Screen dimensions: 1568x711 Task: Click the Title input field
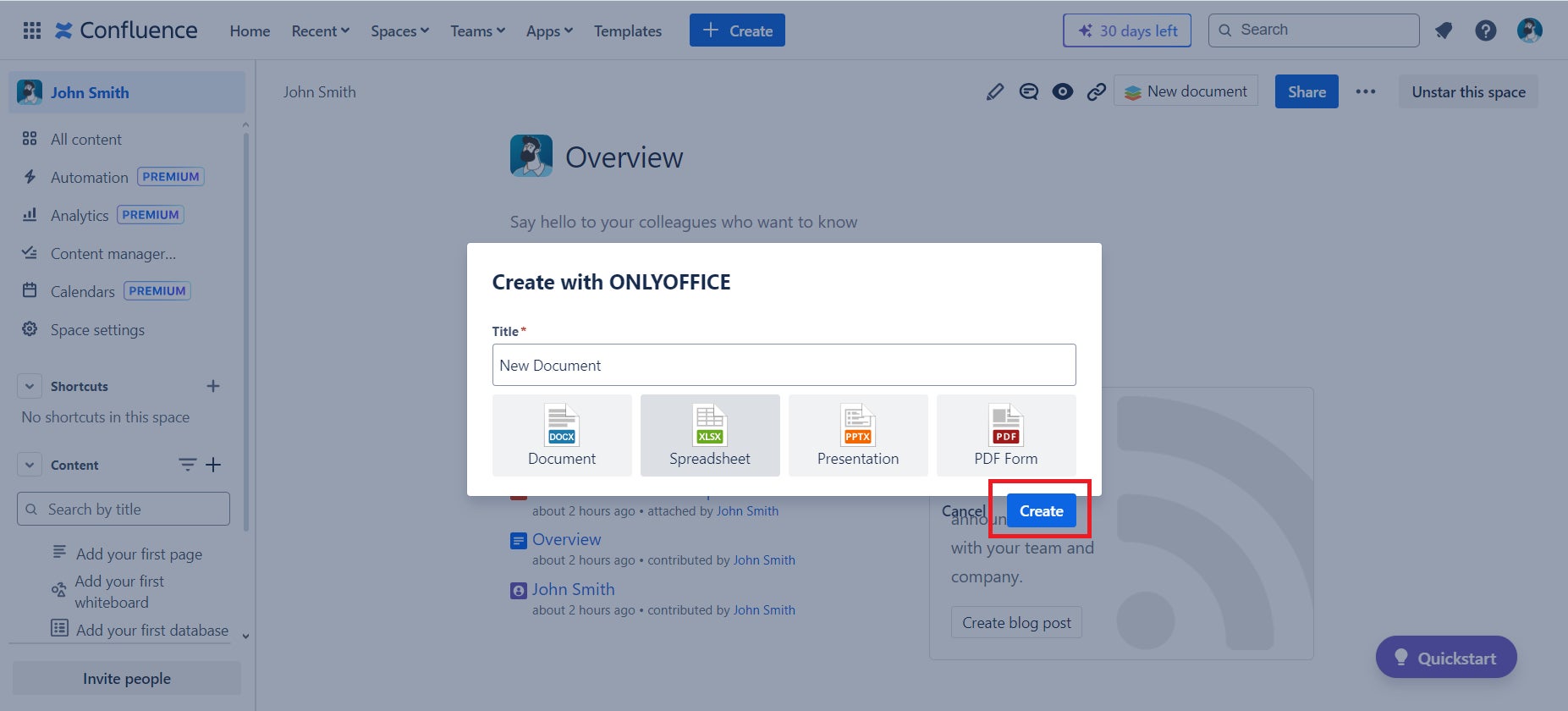784,365
